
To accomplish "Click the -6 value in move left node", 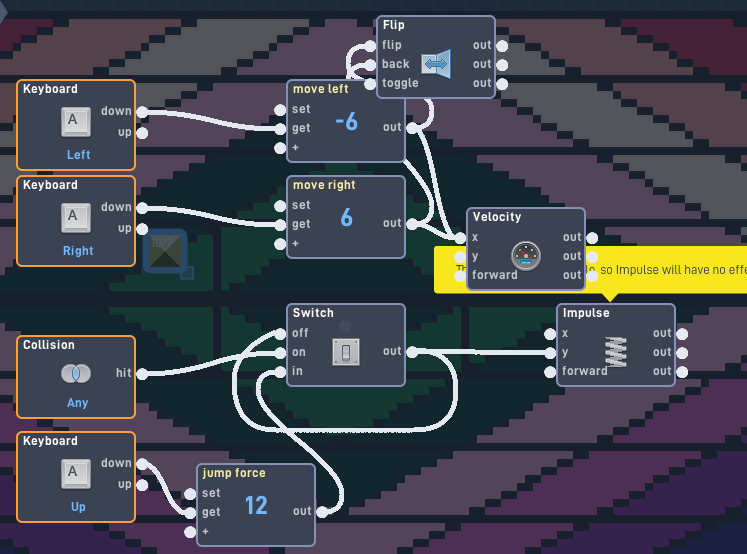I will coord(346,121).
